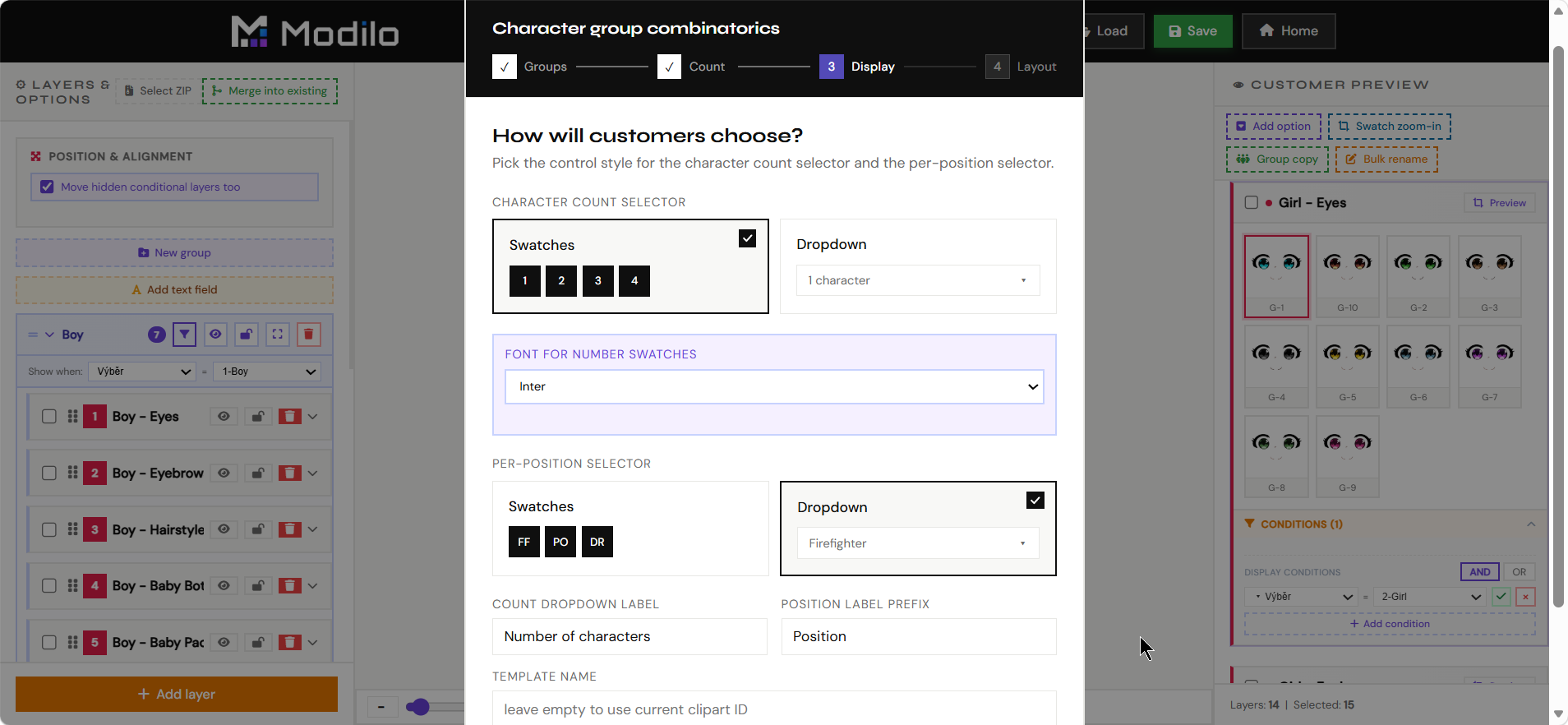Screen dimensions: 1568x725
Task: Delete the Boy group with trash icon
Action: 309,335
